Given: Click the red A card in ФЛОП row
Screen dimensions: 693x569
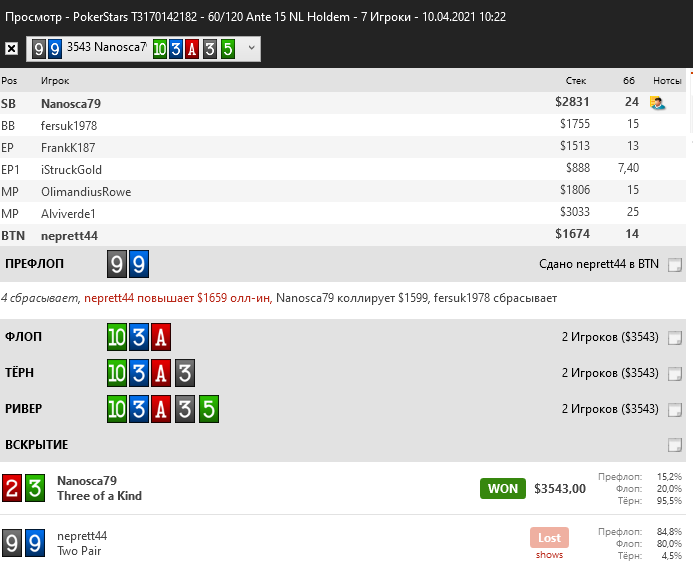Looking at the screenshot, I should pos(161,337).
